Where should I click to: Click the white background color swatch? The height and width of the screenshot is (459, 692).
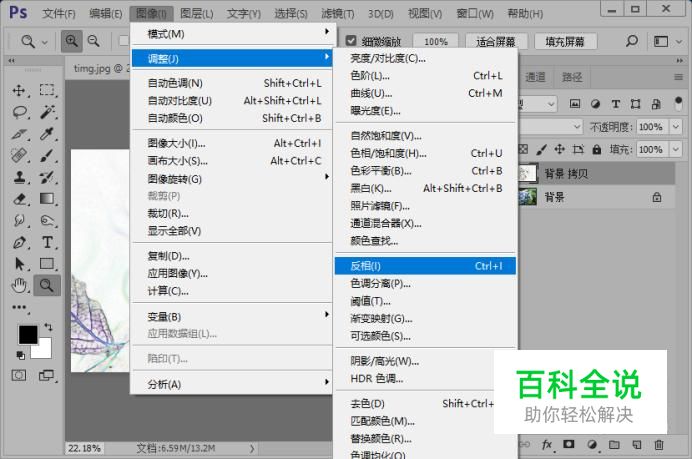(44, 351)
